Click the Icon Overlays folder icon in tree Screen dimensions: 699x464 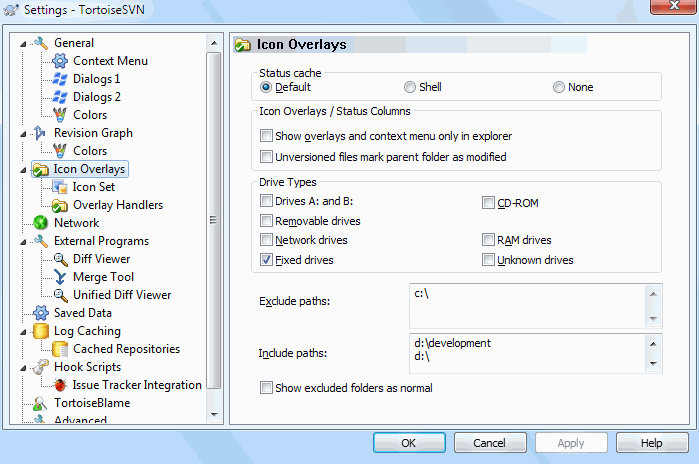coord(41,169)
